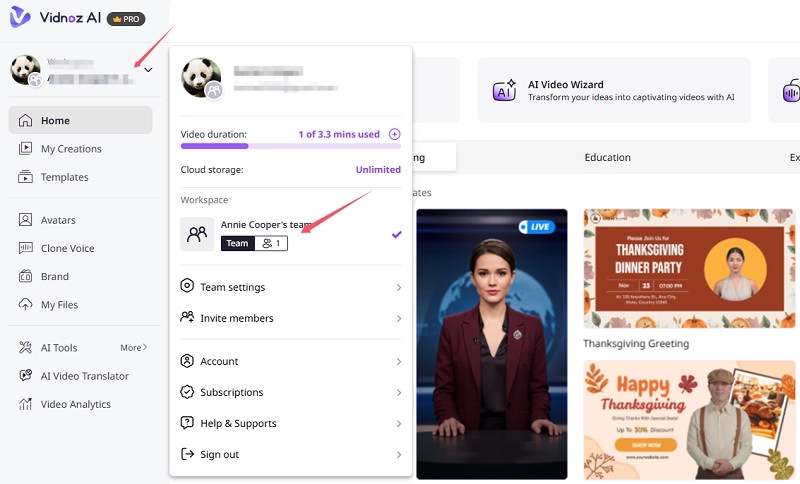The width and height of the screenshot is (800, 484).
Task: Open the Thanksgiving Dinner Party template thumbnail
Action: click(x=689, y=268)
